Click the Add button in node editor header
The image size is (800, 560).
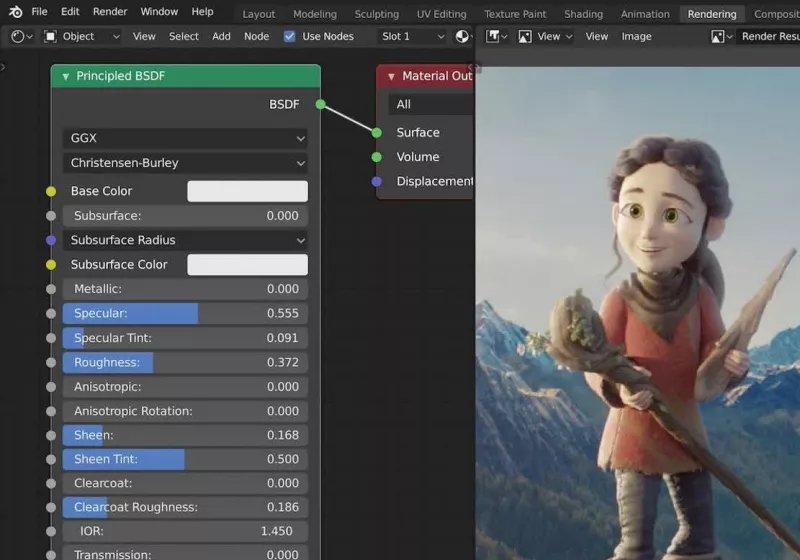click(221, 36)
